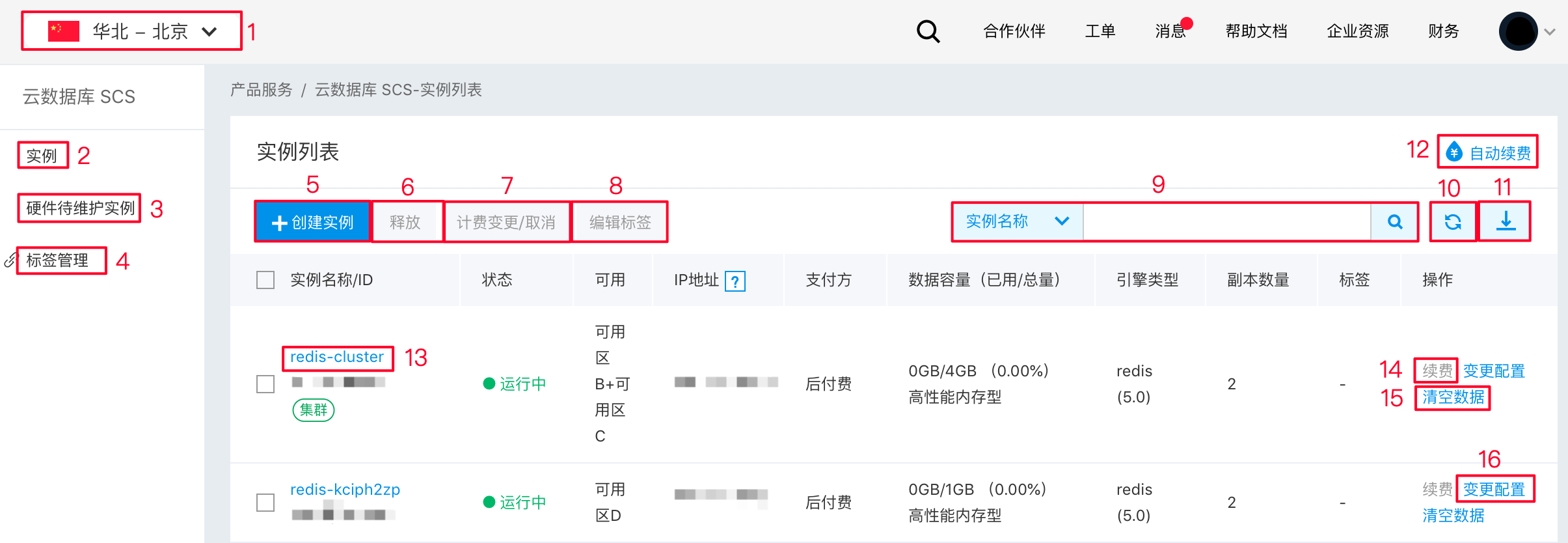
Task: Click the 消息 red notification dot
Action: [x=1187, y=23]
